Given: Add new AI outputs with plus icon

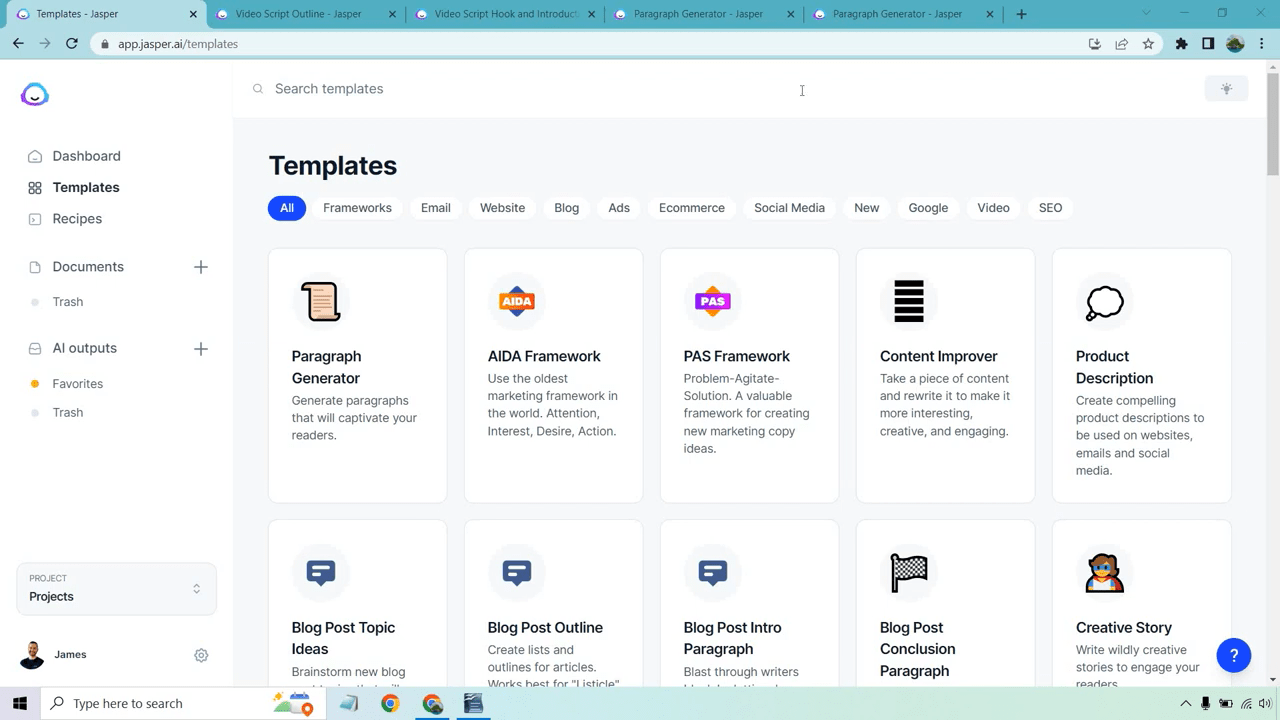Looking at the screenshot, I should click(x=201, y=349).
